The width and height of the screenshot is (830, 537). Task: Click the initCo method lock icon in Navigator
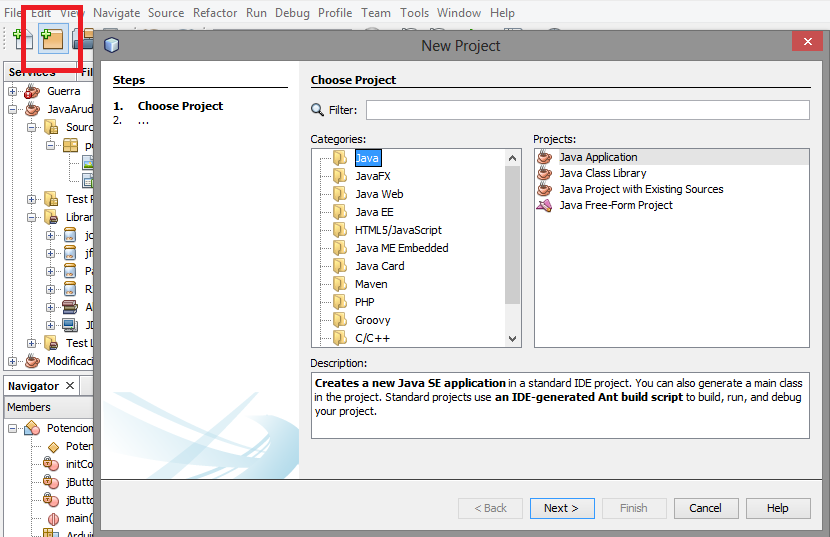tap(51, 464)
